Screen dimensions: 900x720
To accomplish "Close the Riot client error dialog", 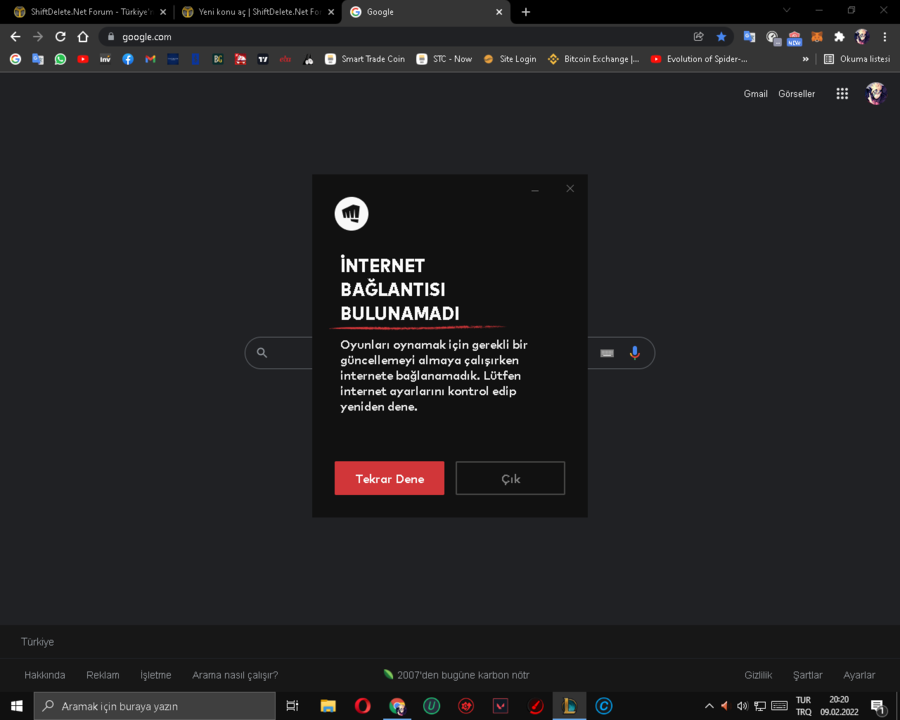I will [x=570, y=188].
